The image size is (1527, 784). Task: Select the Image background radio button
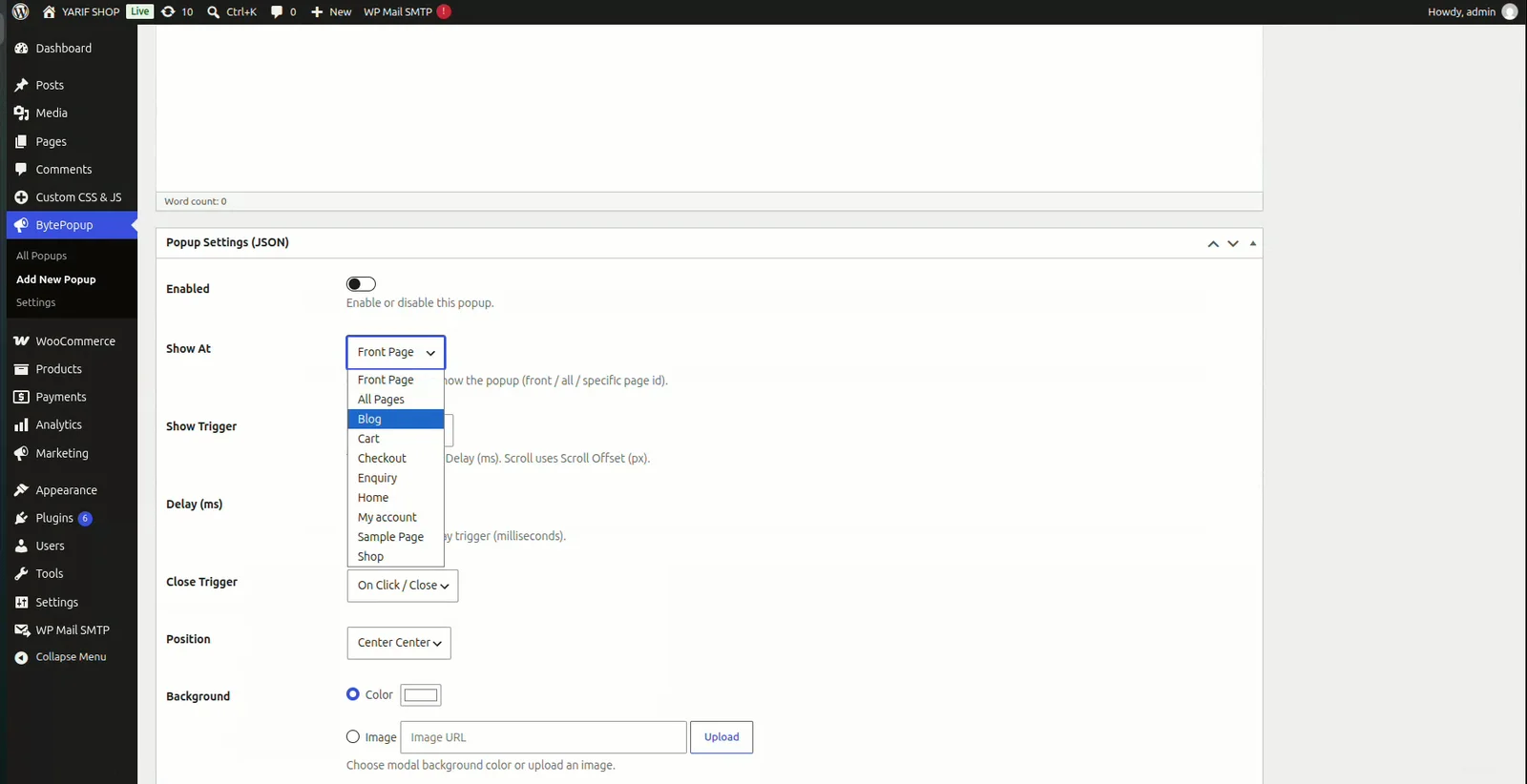353,736
